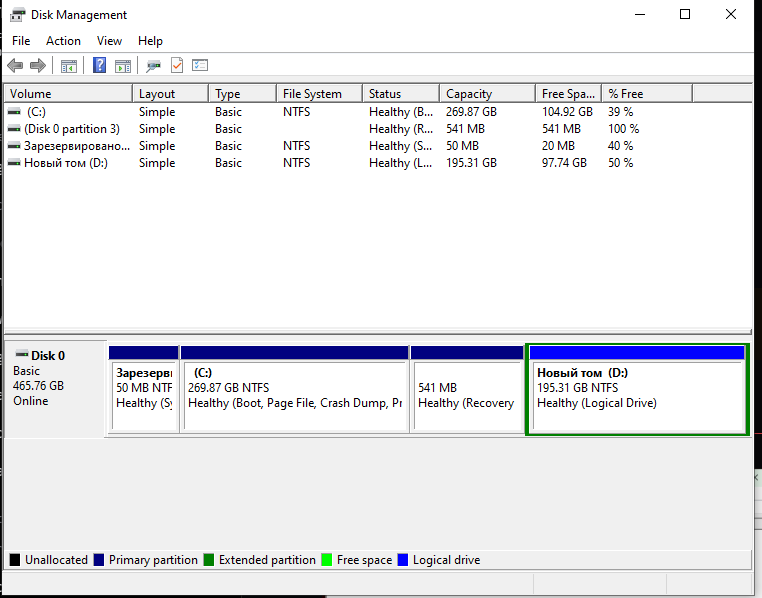Select the Новый том (D:) volume name
This screenshot has width=762, height=598.
click(66, 163)
